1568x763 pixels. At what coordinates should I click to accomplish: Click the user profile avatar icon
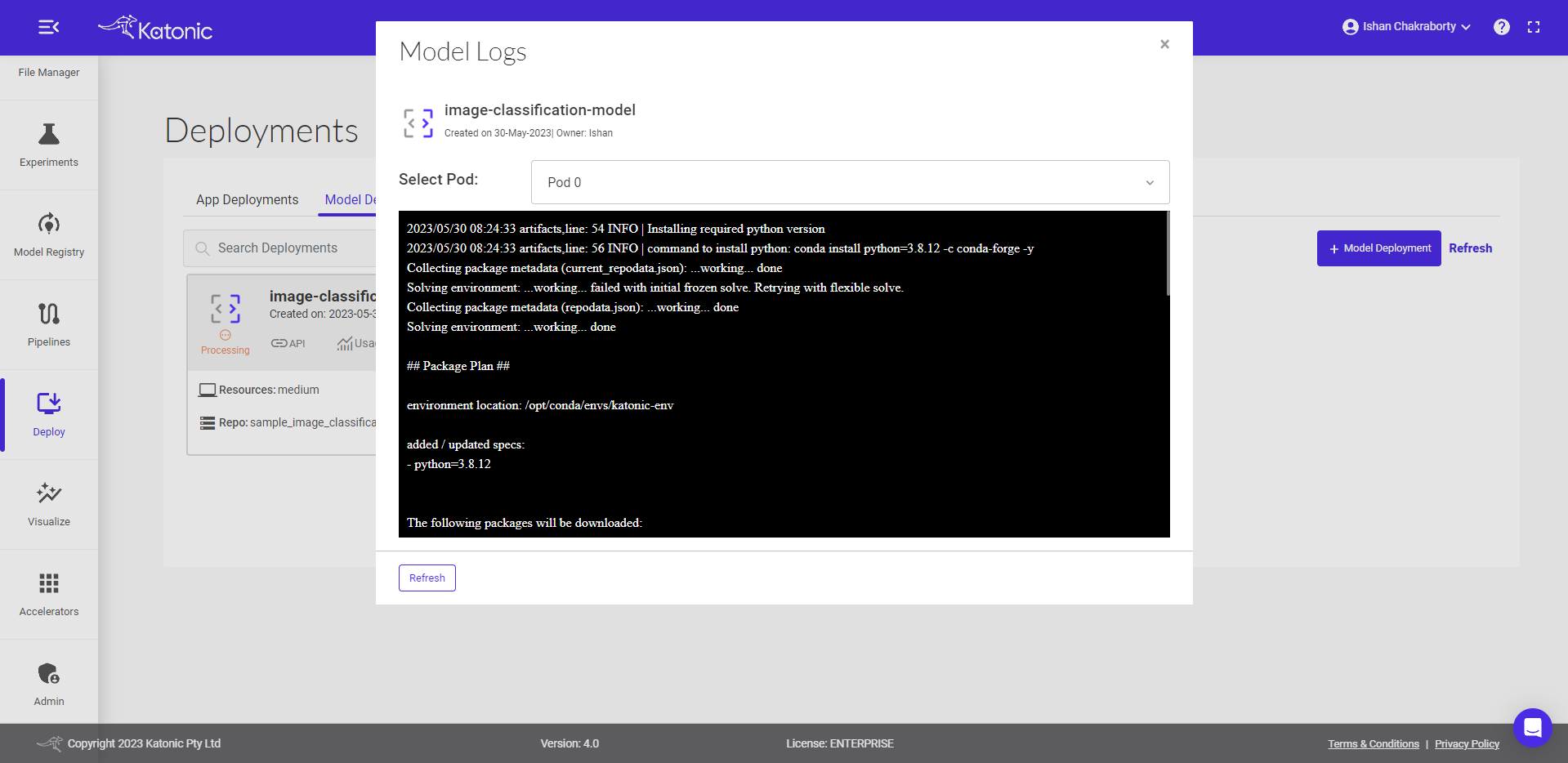point(1351,27)
